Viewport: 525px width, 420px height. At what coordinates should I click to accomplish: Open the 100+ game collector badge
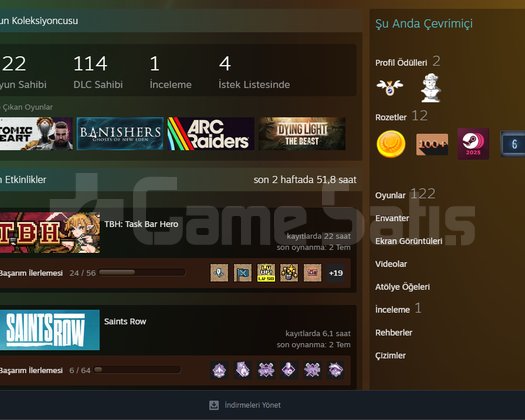[432, 144]
